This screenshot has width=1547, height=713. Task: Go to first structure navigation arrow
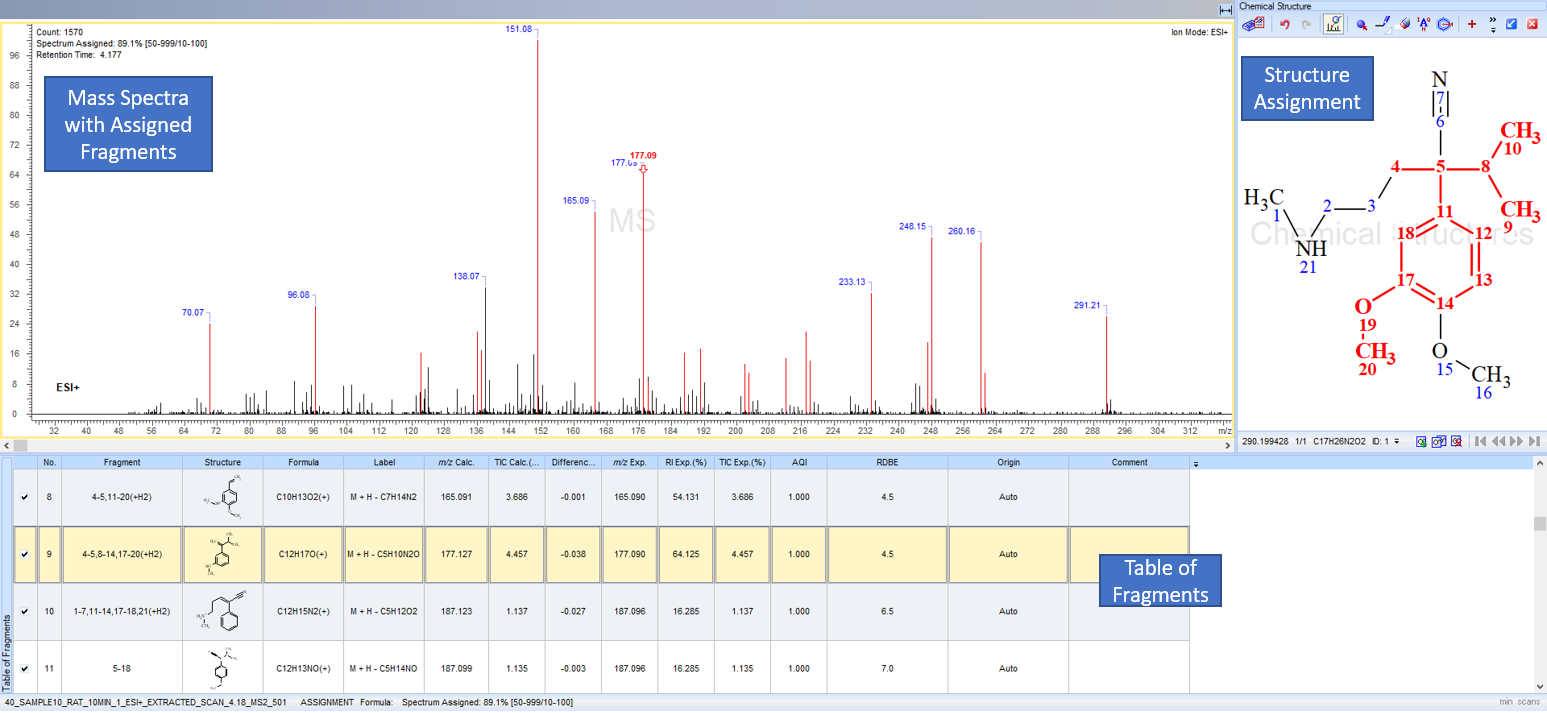[1481, 441]
